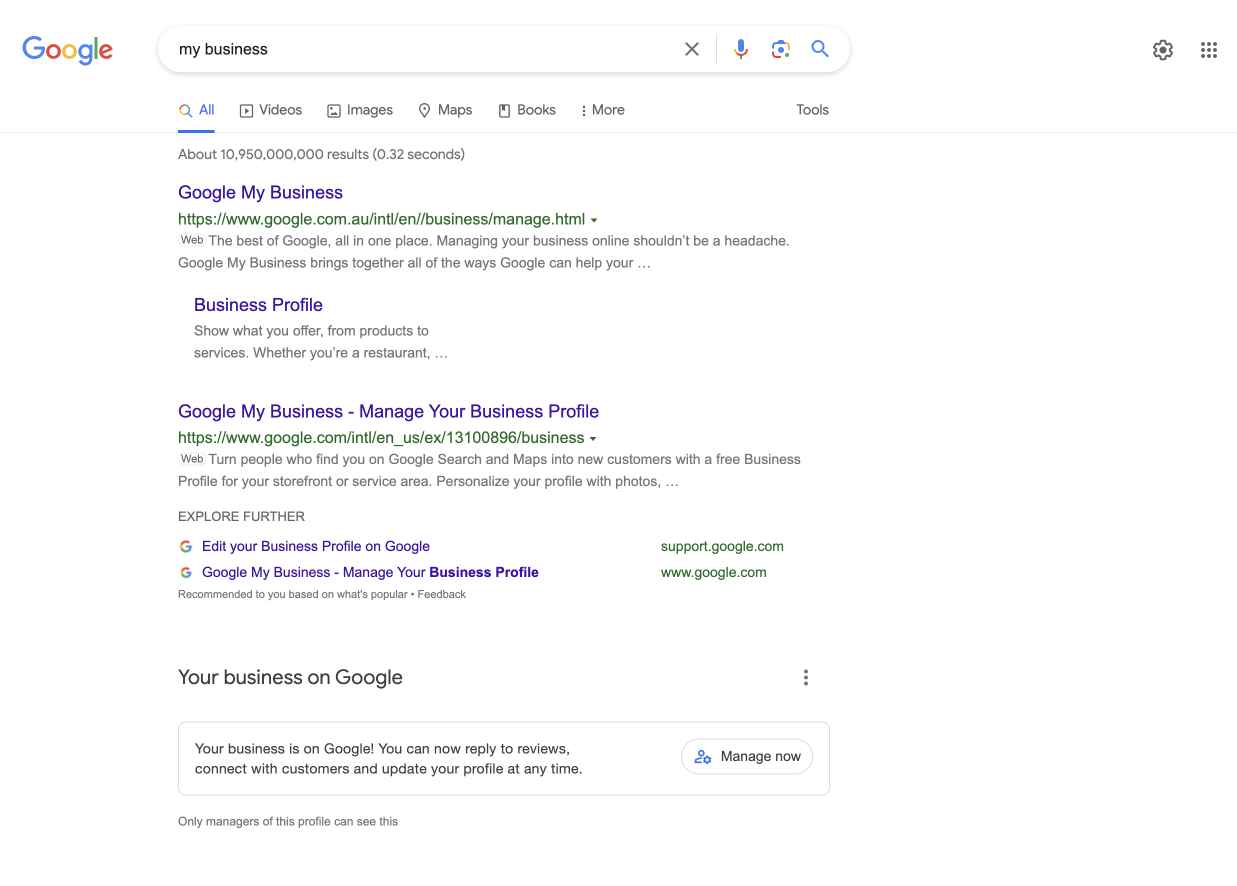Click the EXPLORE FURTHER label
This screenshot has height=886, width=1237.
tap(241, 517)
